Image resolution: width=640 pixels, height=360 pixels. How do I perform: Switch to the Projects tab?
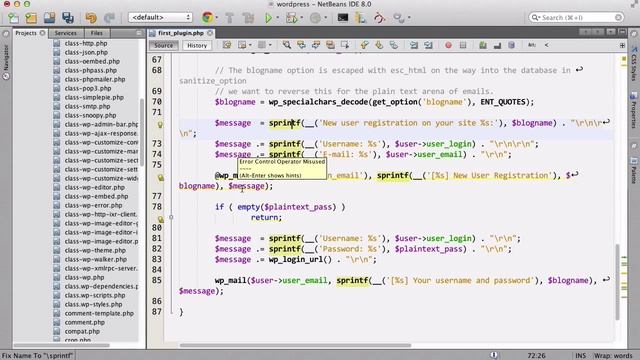pos(26,33)
